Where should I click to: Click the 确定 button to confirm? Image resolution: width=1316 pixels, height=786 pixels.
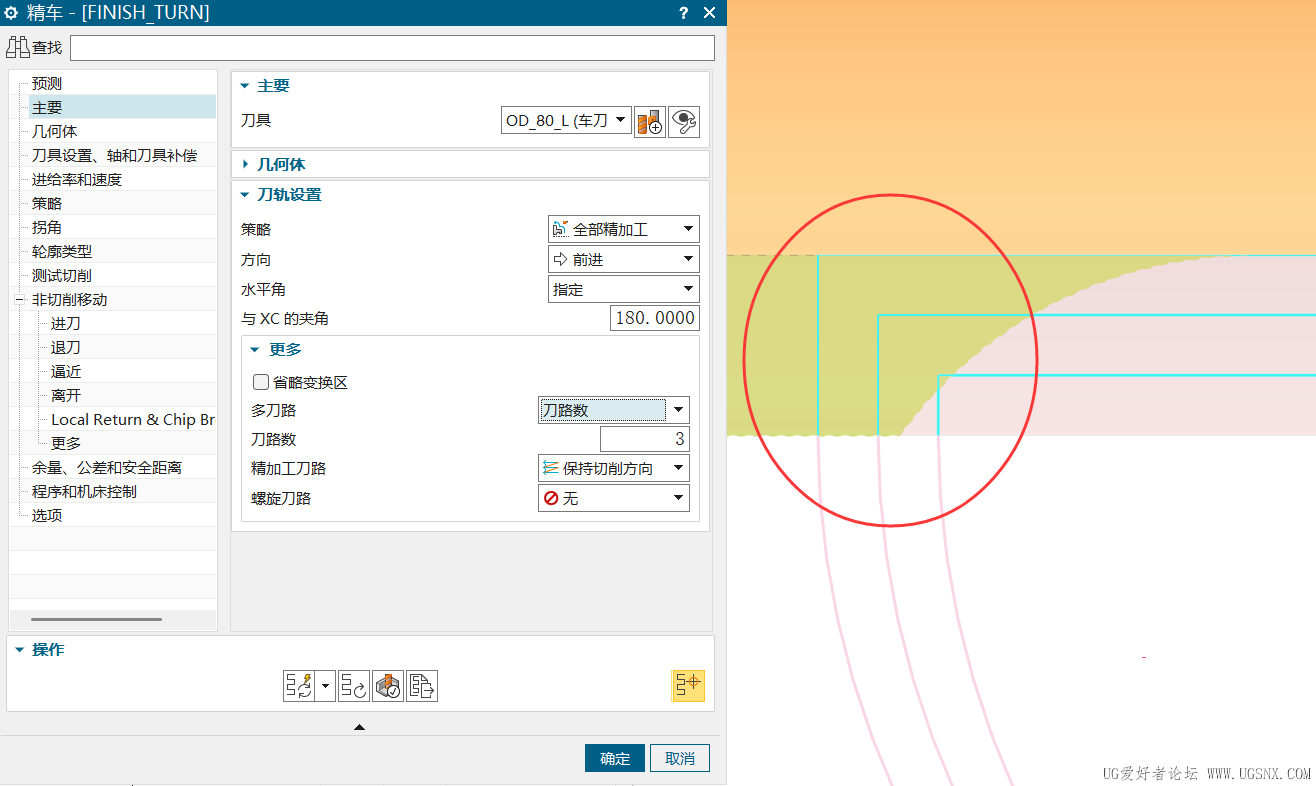(614, 758)
